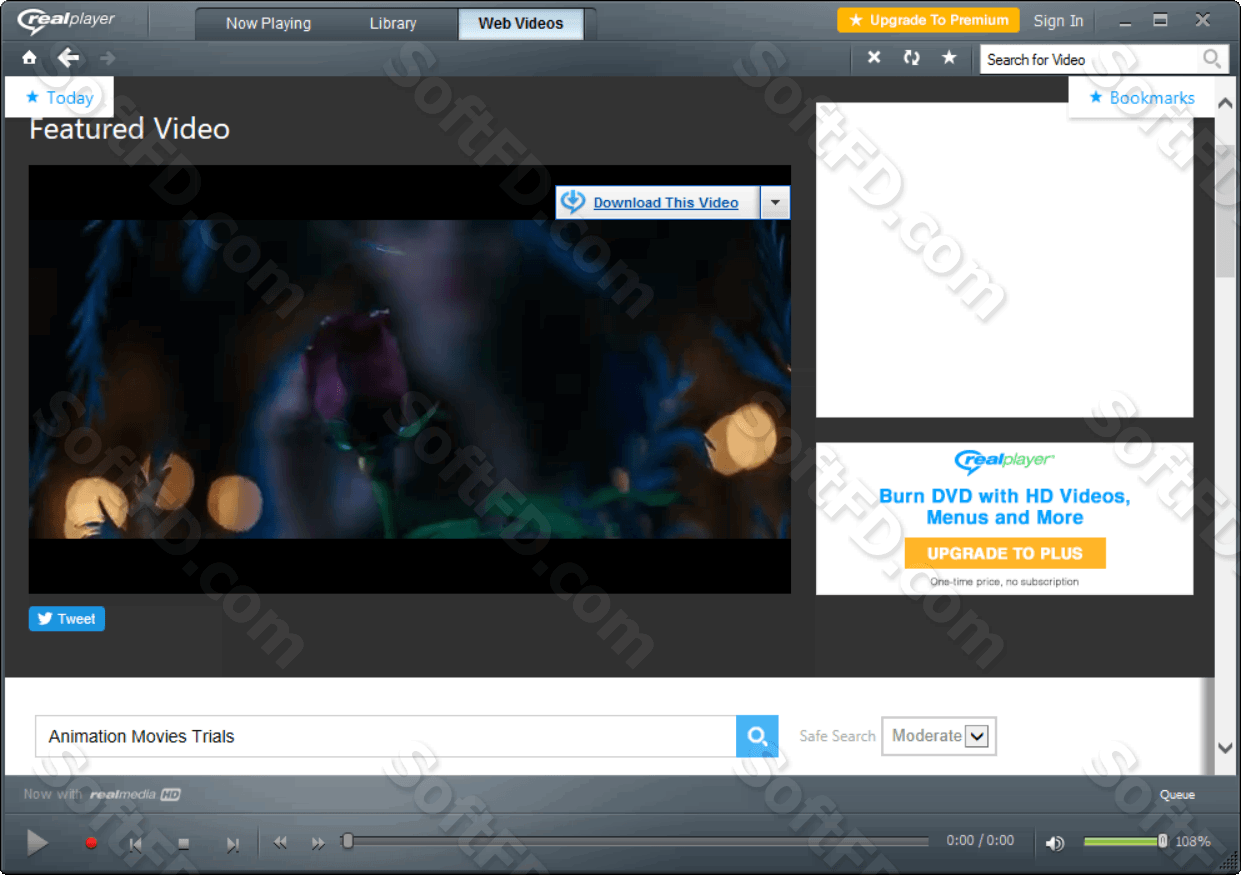Click the featured video thumbnail
This screenshot has width=1241, height=875.
410,379
